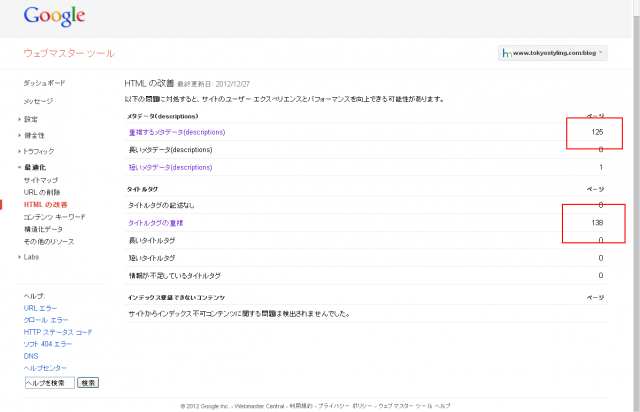The image size is (640, 412).
Task: Expand the 設定 section arrow
Action: [x=19, y=119]
